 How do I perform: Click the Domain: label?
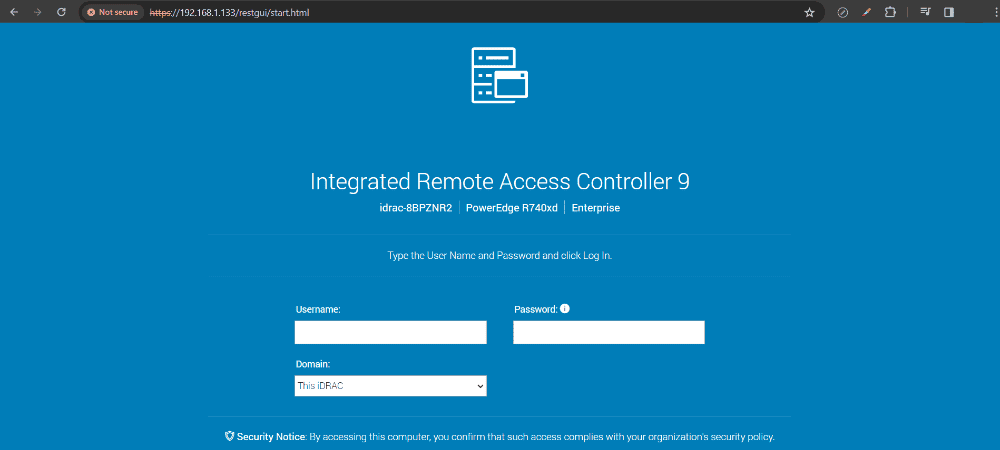(x=312, y=364)
